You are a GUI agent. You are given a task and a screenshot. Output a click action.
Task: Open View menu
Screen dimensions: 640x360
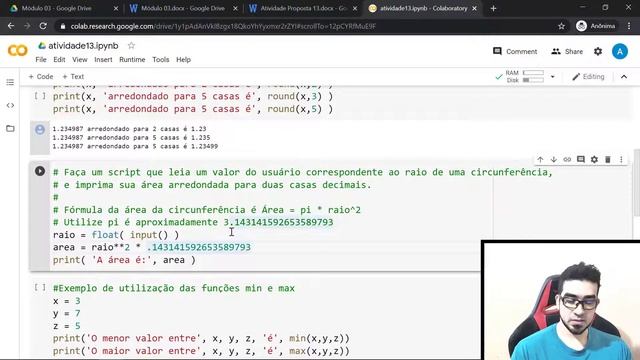click(80, 60)
